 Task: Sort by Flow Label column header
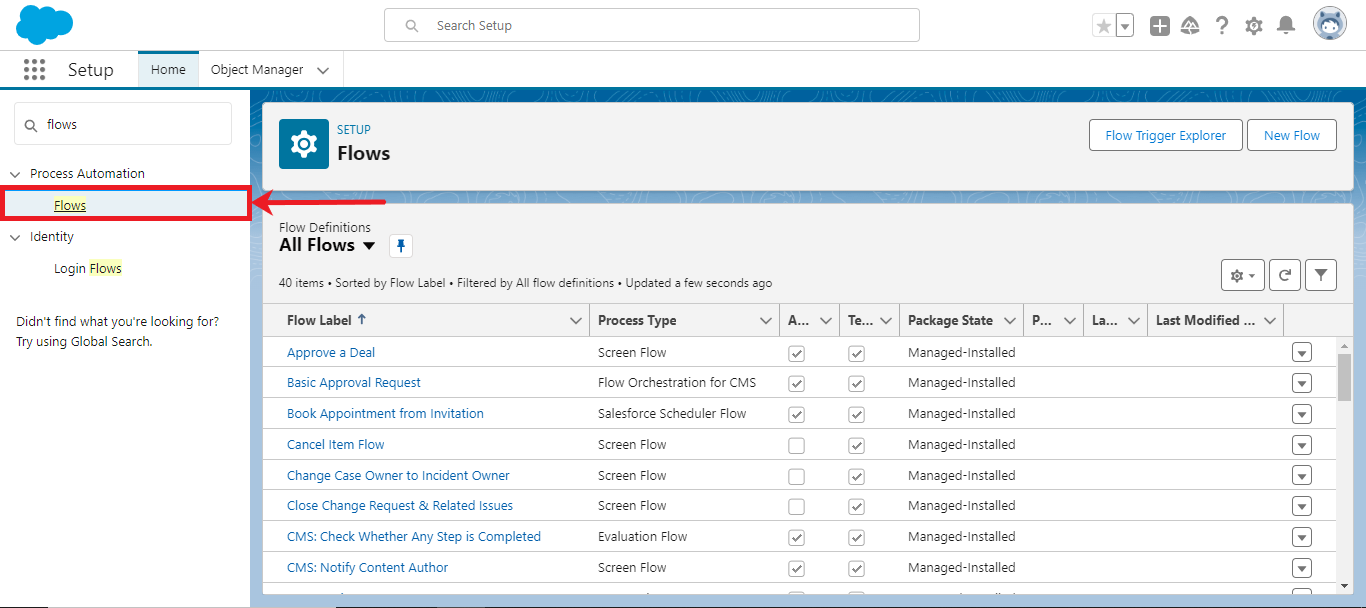click(x=319, y=320)
